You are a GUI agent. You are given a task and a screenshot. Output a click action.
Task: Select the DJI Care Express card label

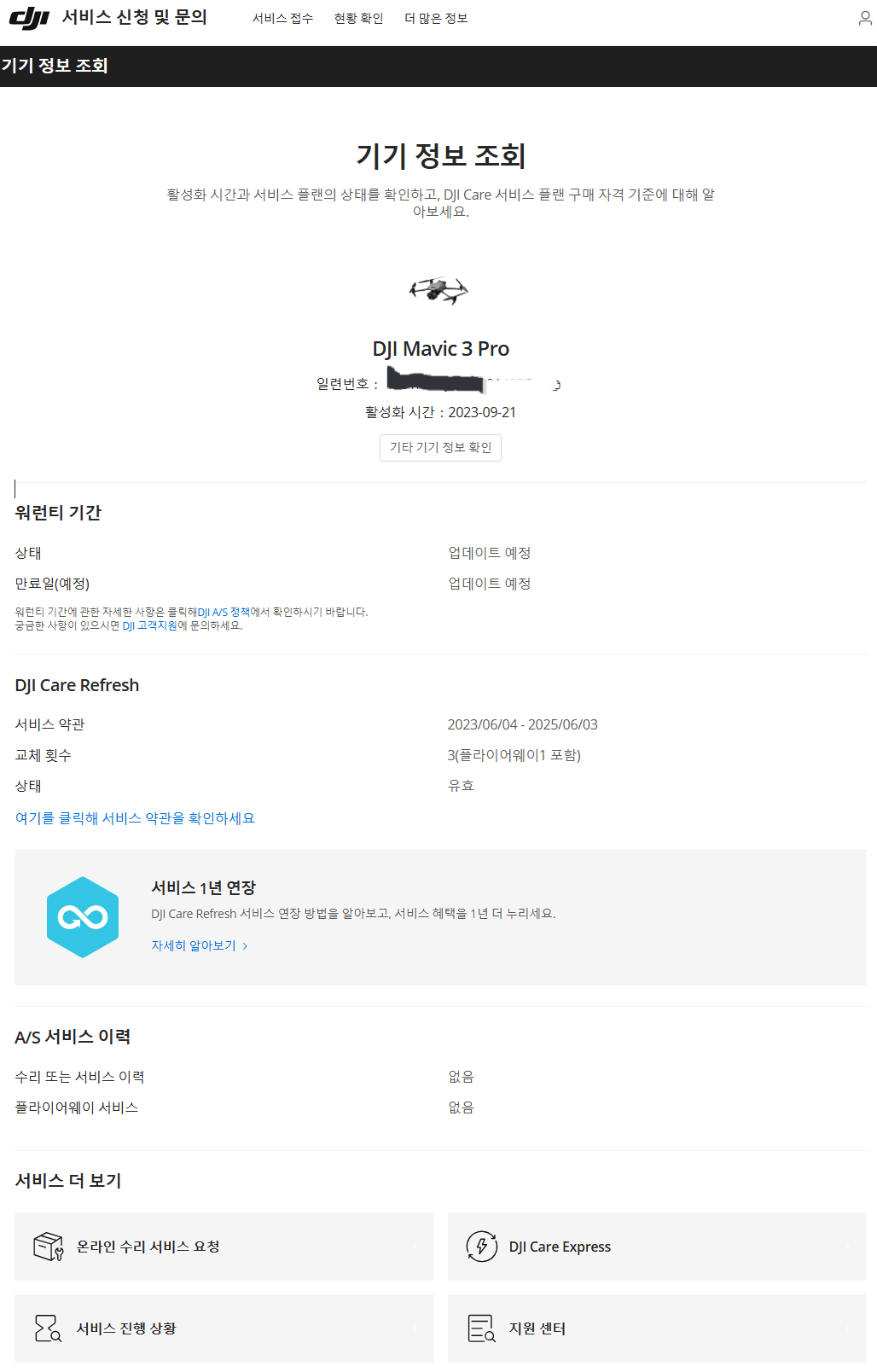(560, 1247)
